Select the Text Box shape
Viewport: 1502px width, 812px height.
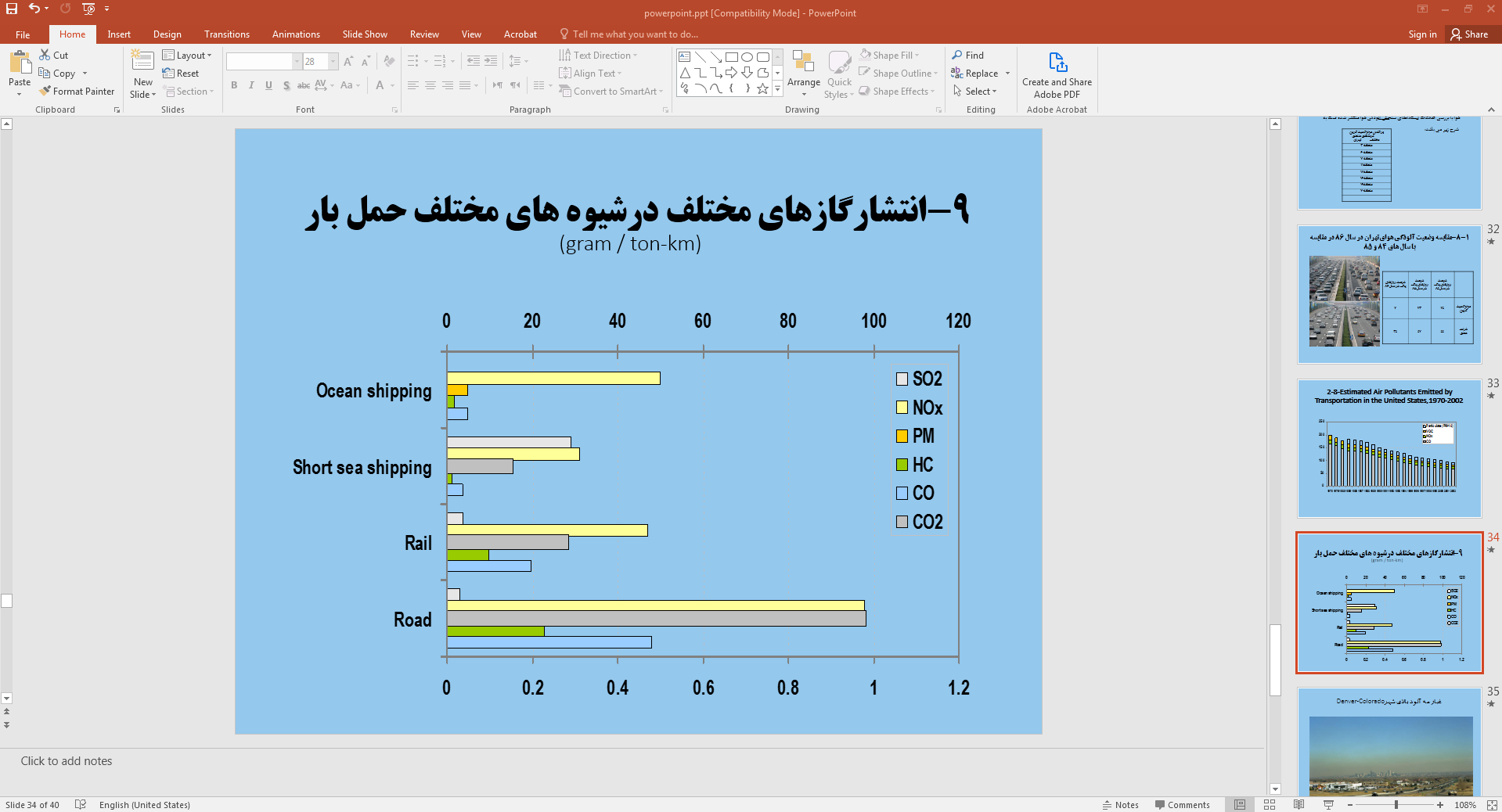click(685, 57)
